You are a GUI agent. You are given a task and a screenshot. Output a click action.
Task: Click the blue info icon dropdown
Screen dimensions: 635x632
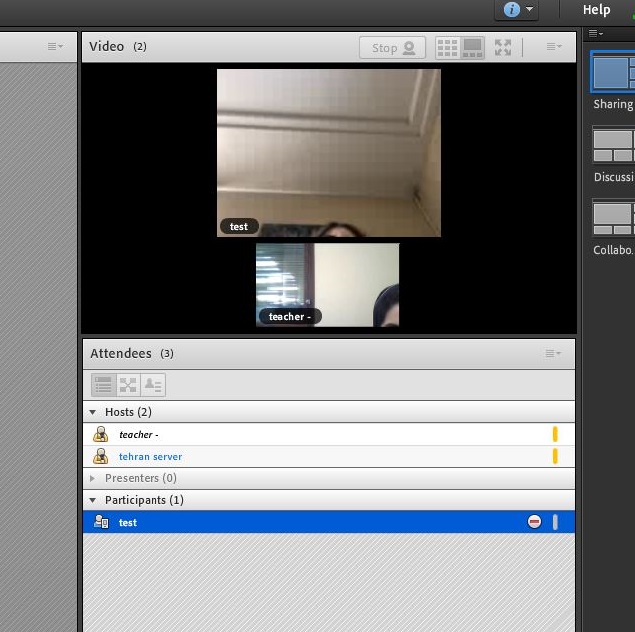519,10
